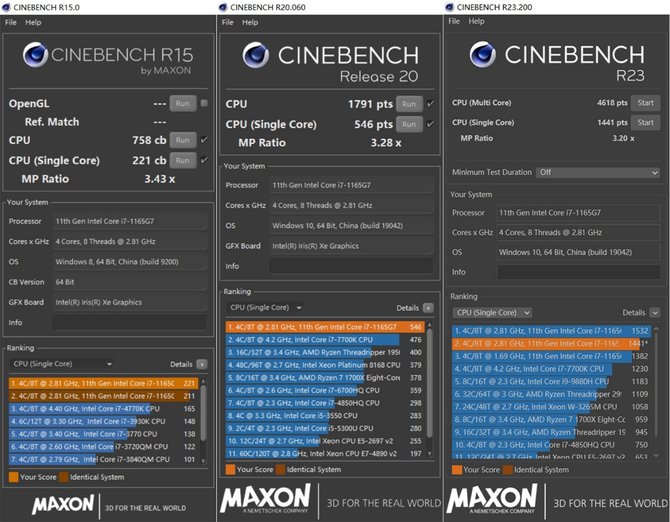
Task: Run the CPU (Single Core) test in R15
Action: pyautogui.click(x=183, y=160)
